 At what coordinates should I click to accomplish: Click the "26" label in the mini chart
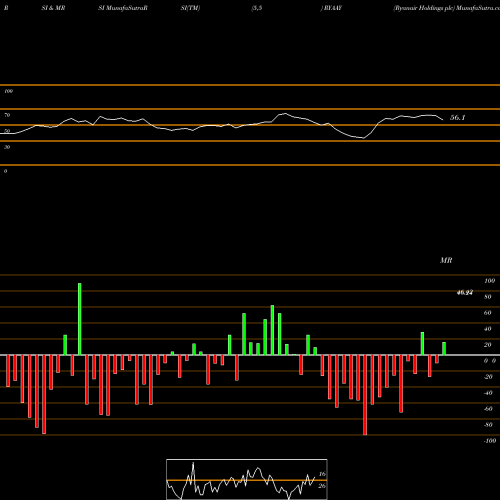tap(322, 486)
